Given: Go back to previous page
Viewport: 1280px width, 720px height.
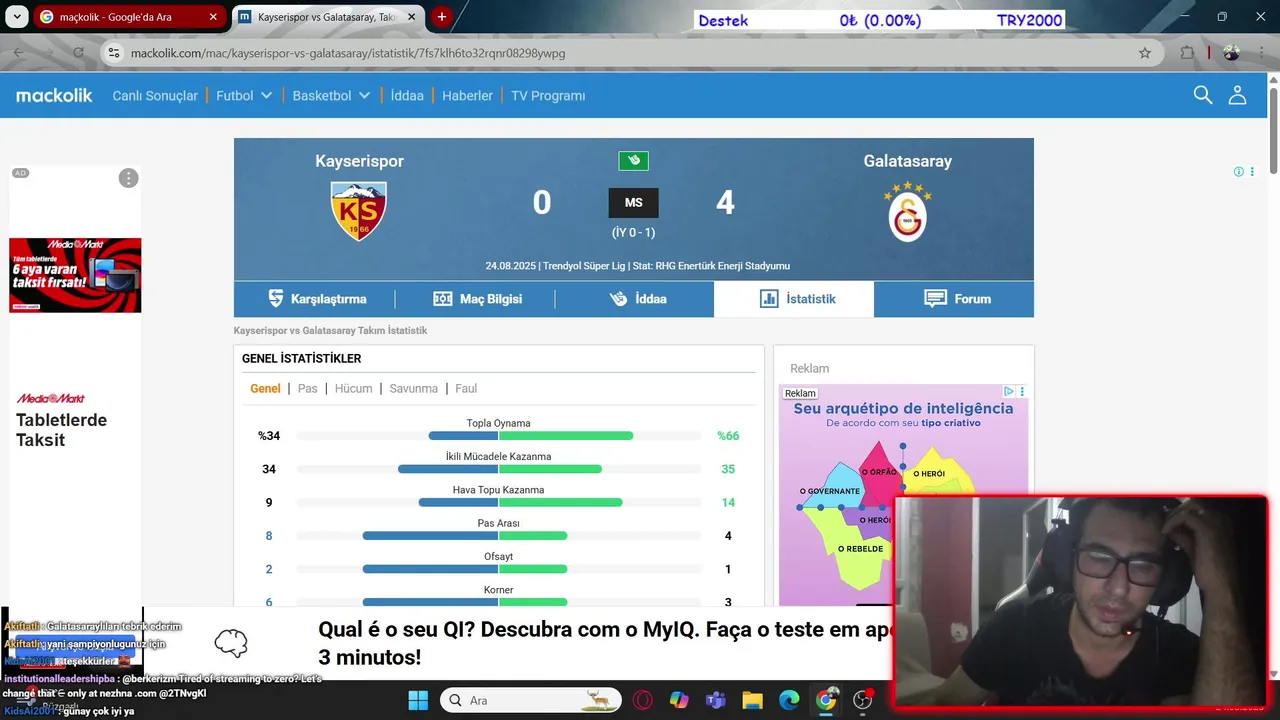Looking at the screenshot, I should (17, 53).
